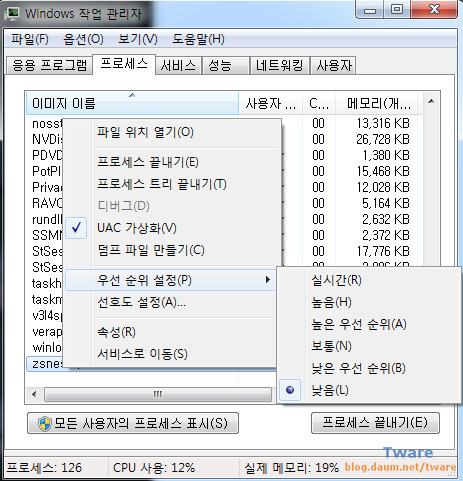Image resolution: width=463 pixels, height=481 pixels.
Task: Click CPU 사용: 12% status text
Action: click(154, 468)
